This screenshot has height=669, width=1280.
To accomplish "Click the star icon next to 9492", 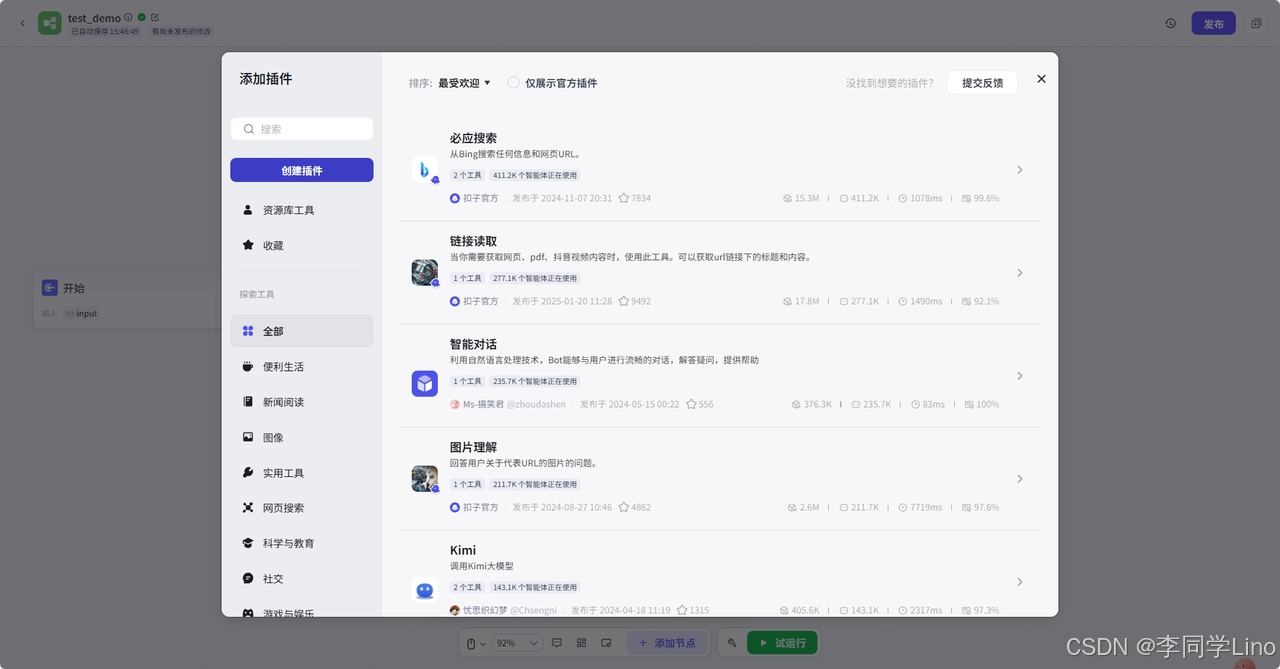I will click(624, 301).
